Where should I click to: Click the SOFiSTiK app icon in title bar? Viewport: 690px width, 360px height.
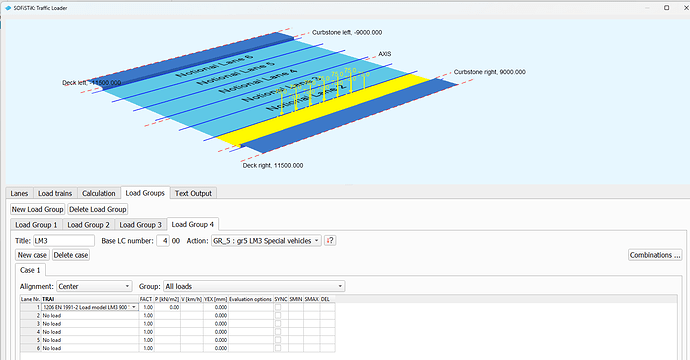(x=8, y=8)
